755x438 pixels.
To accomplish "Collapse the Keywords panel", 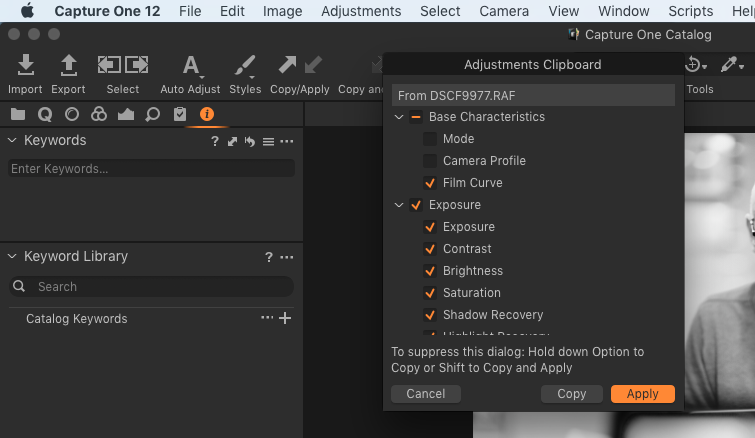I will coord(12,141).
